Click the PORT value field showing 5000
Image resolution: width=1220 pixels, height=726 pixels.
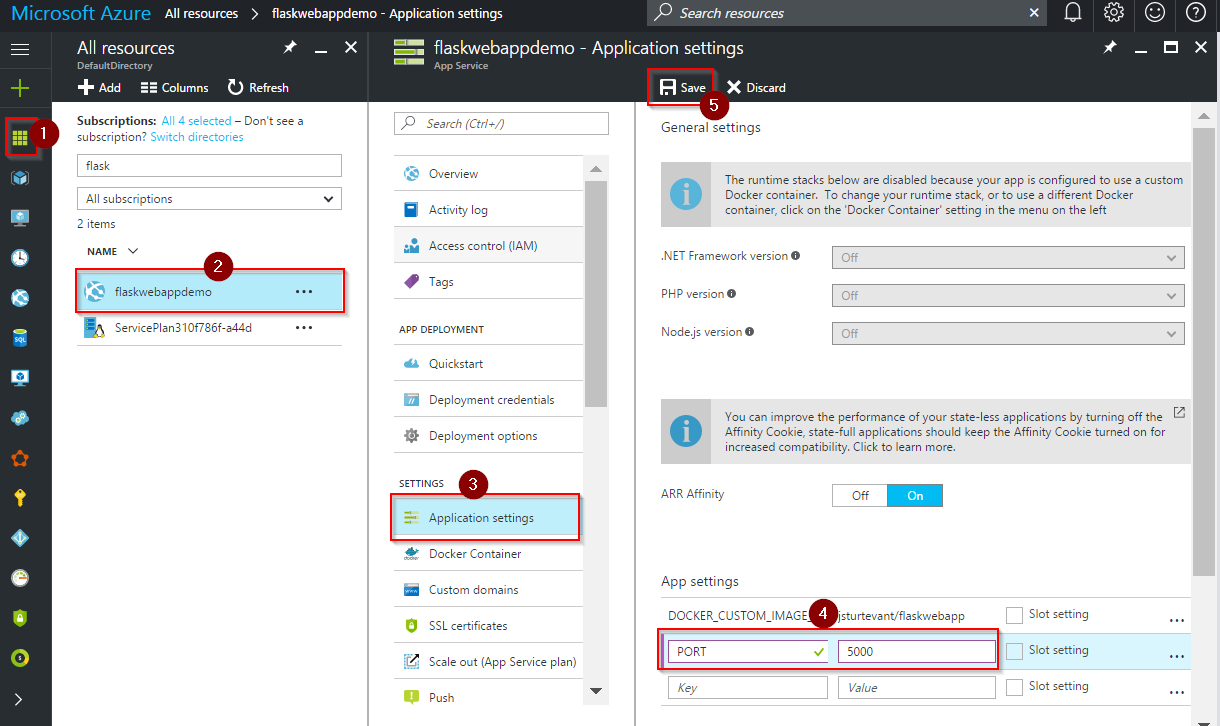916,651
